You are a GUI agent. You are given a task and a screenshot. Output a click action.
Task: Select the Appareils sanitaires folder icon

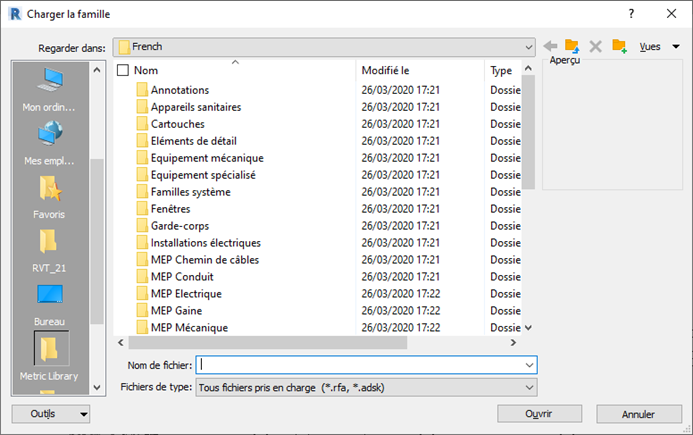tap(142, 107)
